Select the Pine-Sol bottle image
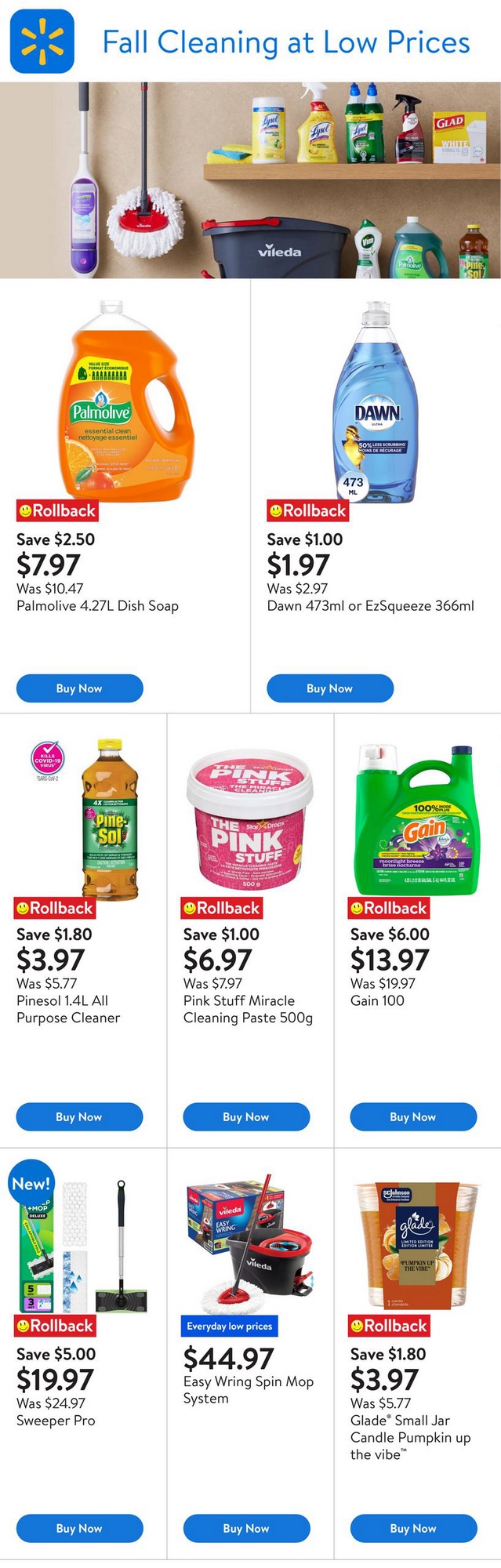Viewport: 501px width, 1568px height. click(x=110, y=819)
